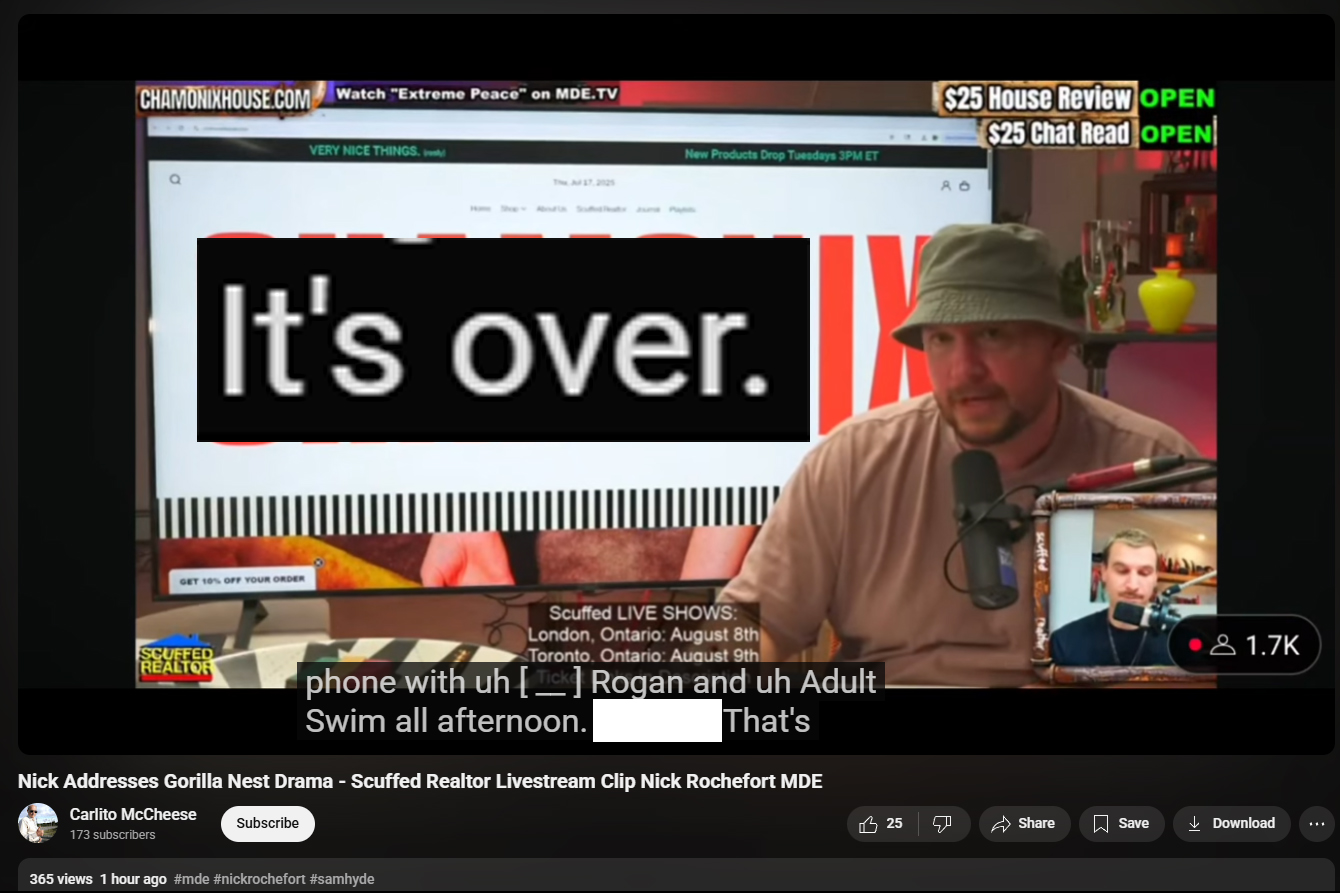Share the video
1340x893 pixels.
(x=1024, y=824)
